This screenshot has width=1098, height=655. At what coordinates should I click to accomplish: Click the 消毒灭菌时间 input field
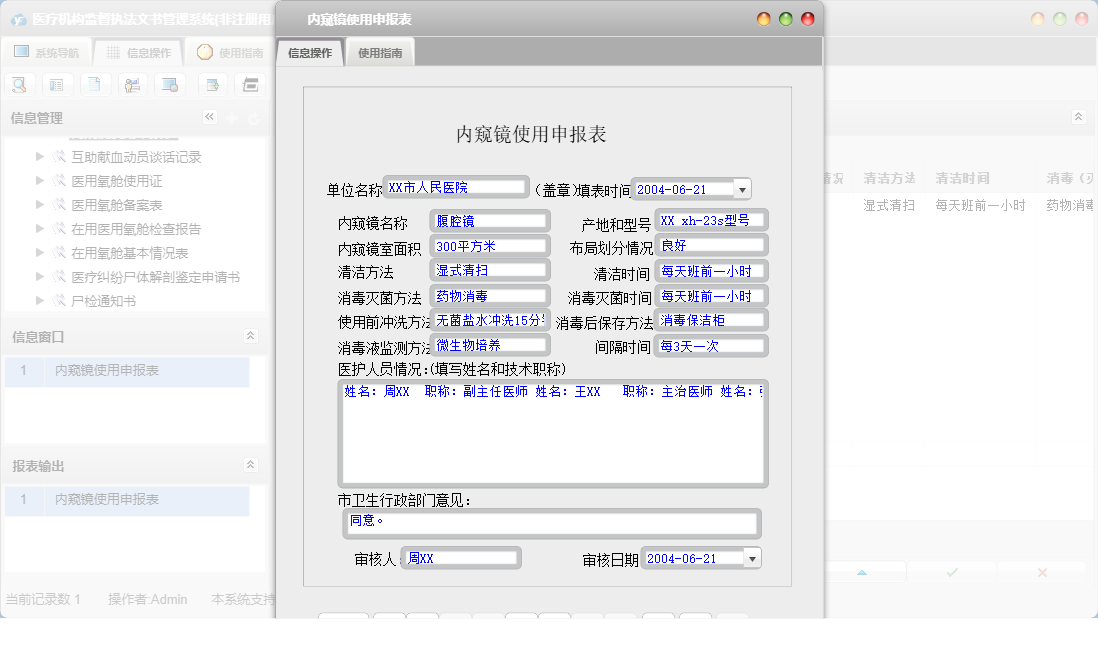711,296
